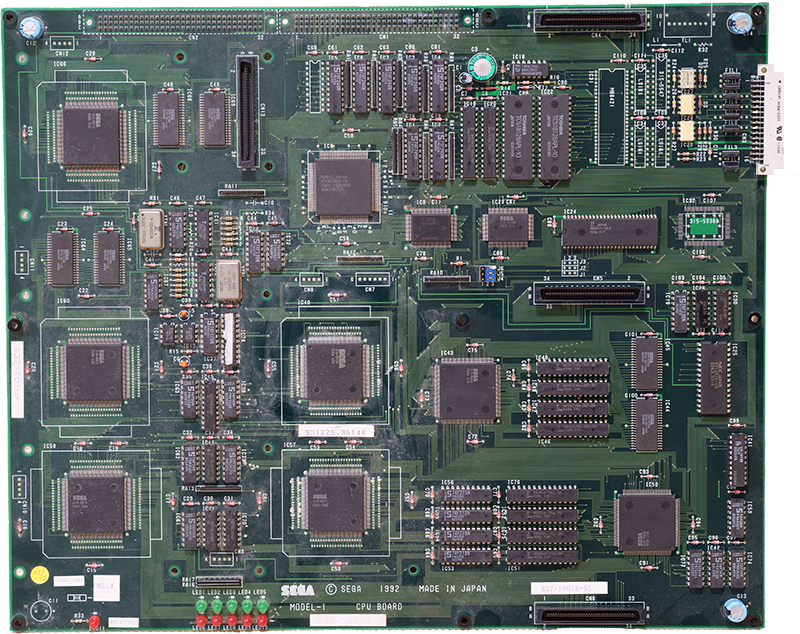This screenshot has height=634, width=800.
Task: Click the green LED under LED2 label
Action: click(x=216, y=605)
